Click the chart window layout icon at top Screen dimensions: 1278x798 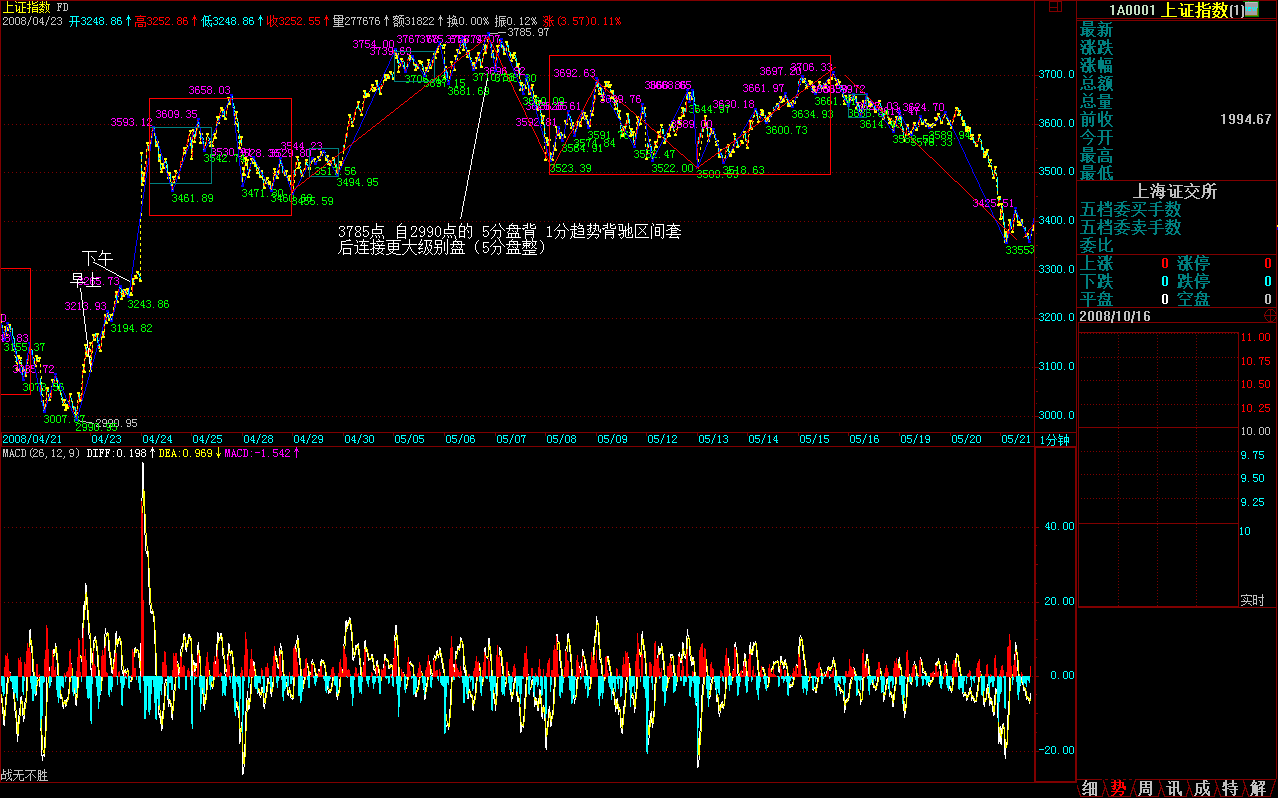1055,7
